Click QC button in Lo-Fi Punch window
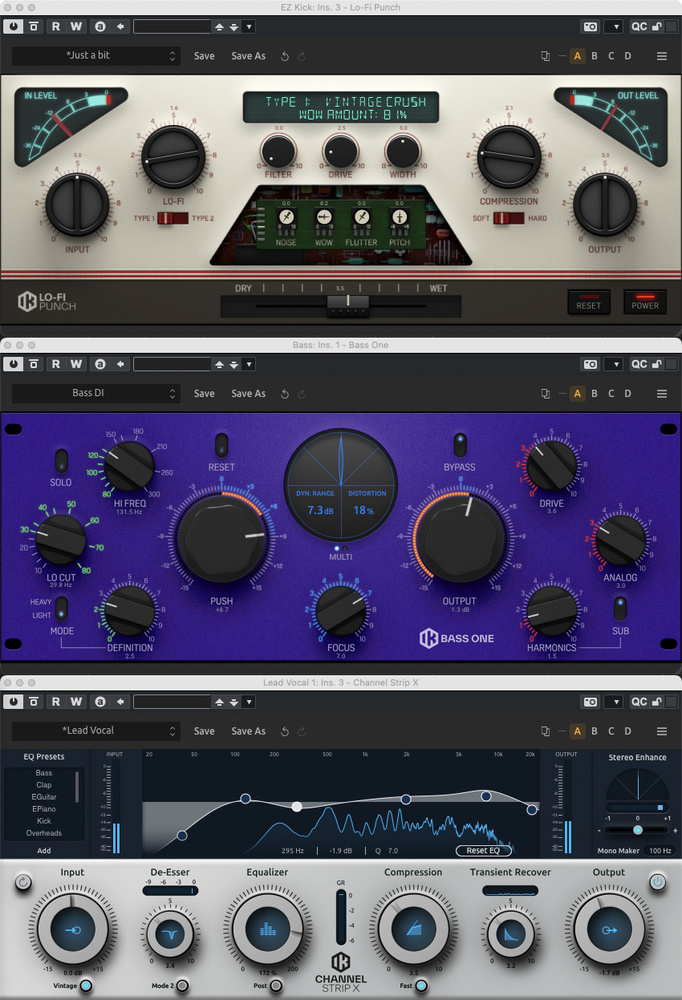Image resolution: width=682 pixels, height=1000 pixels. point(639,27)
